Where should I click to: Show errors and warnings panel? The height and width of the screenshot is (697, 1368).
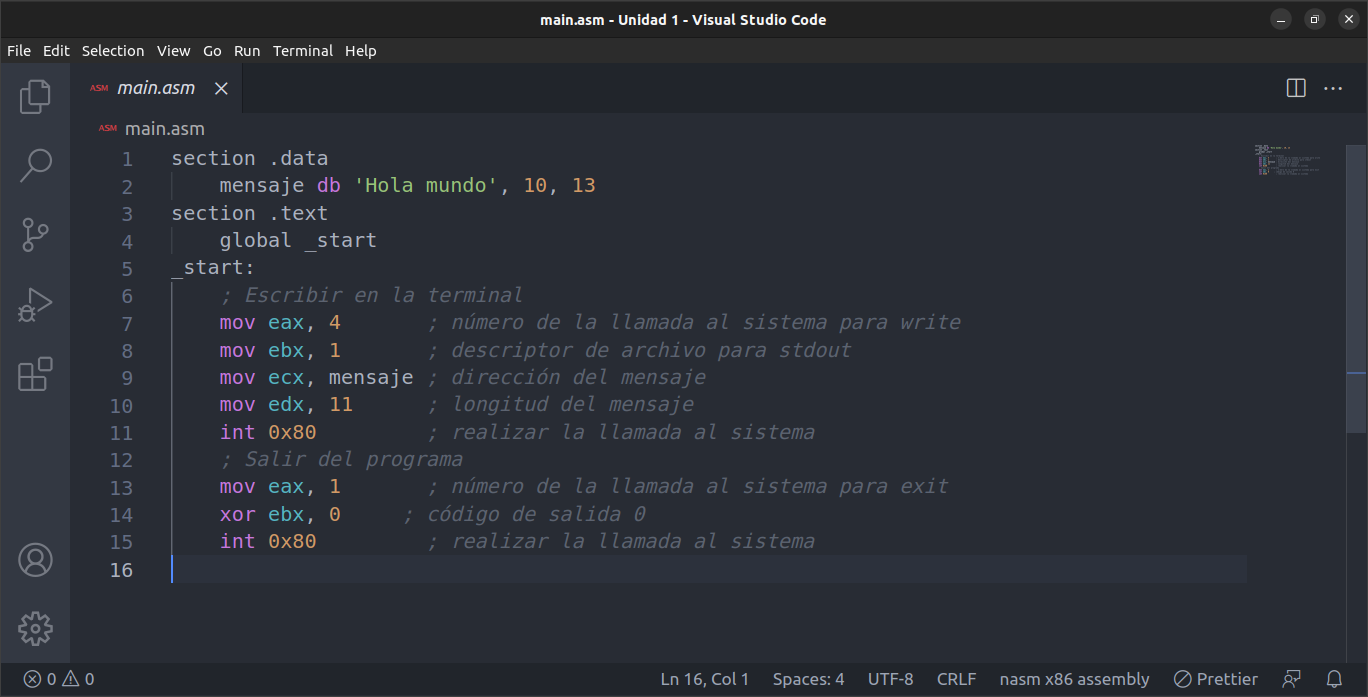click(x=55, y=678)
